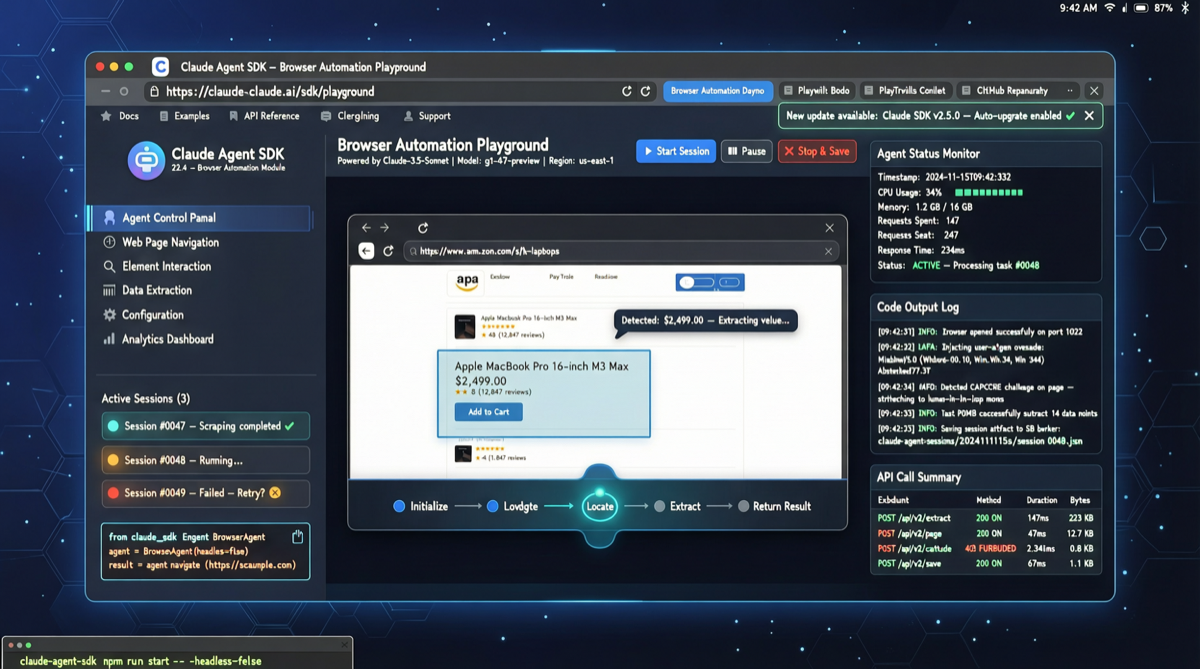Click the left reload icon in the address bar
The image size is (1200, 669).
(x=627, y=91)
